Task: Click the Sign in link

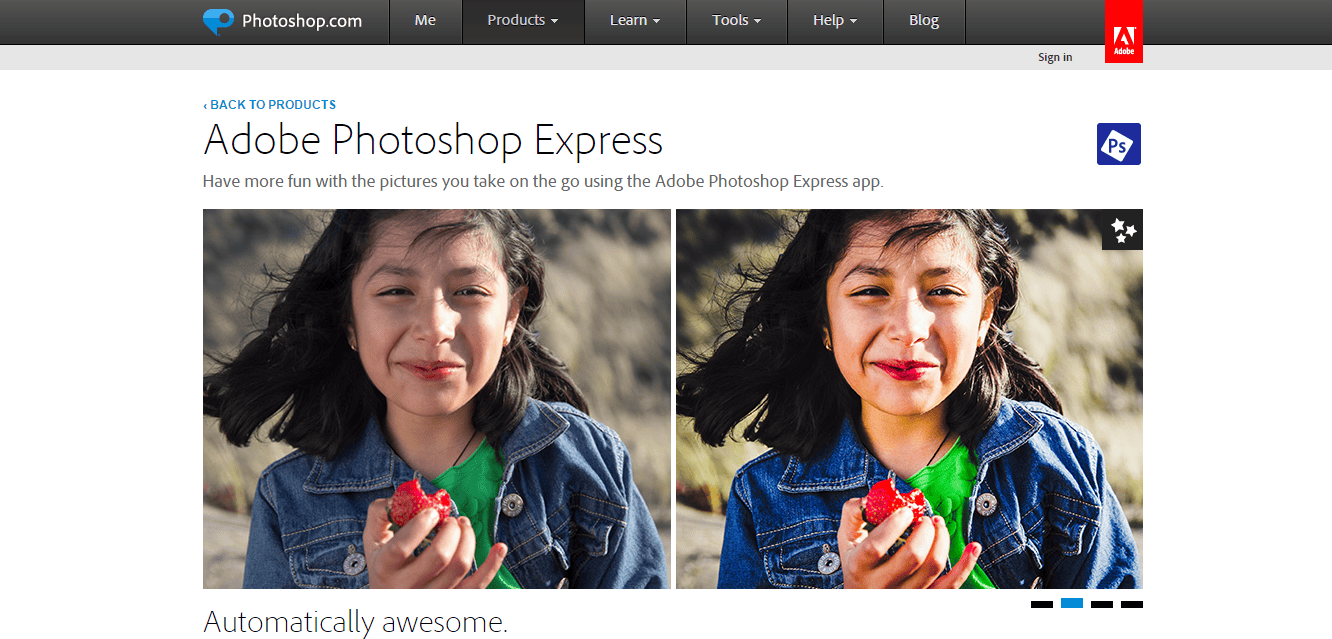Action: pyautogui.click(x=1055, y=57)
